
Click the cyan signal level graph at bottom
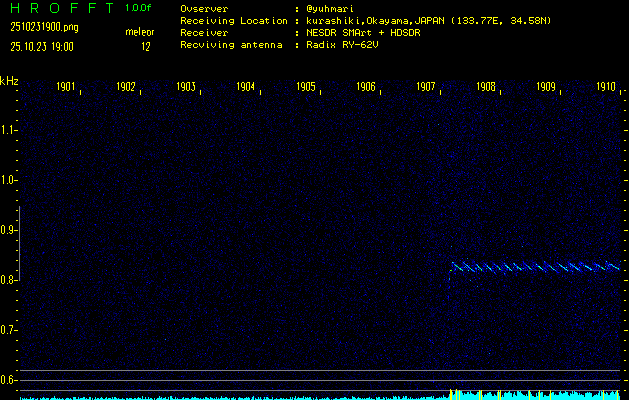[x=320, y=395]
